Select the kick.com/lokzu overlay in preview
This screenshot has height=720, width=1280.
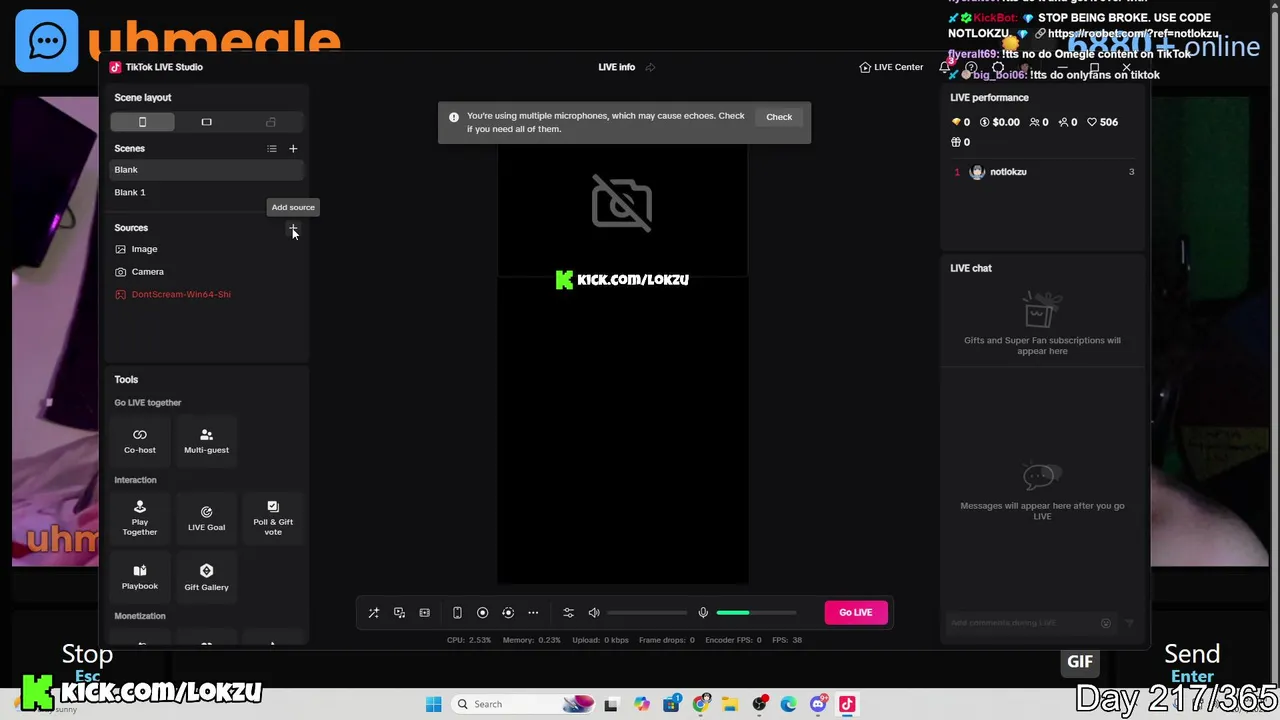pos(622,280)
